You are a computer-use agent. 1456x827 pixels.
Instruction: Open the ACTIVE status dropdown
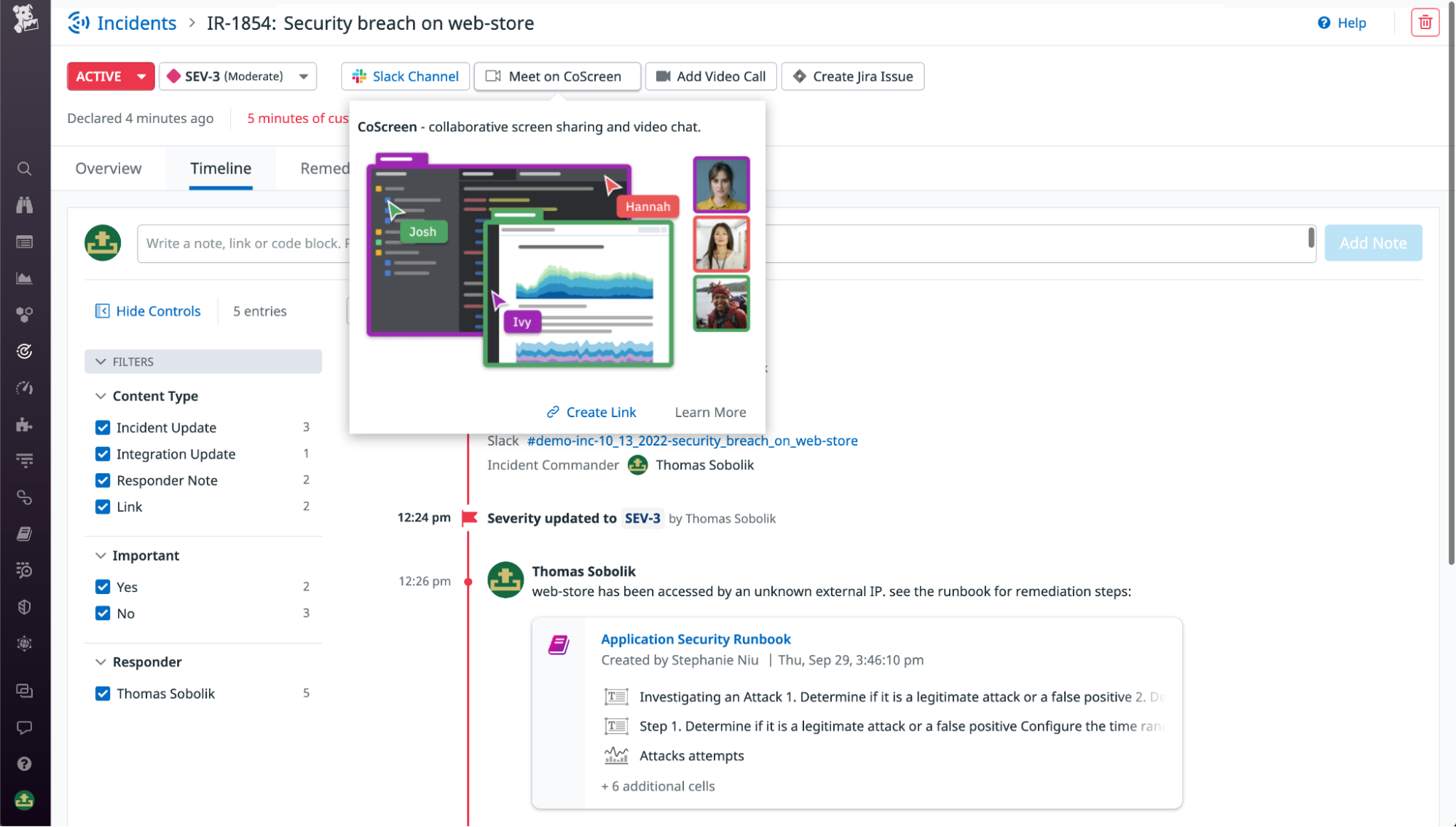point(110,76)
